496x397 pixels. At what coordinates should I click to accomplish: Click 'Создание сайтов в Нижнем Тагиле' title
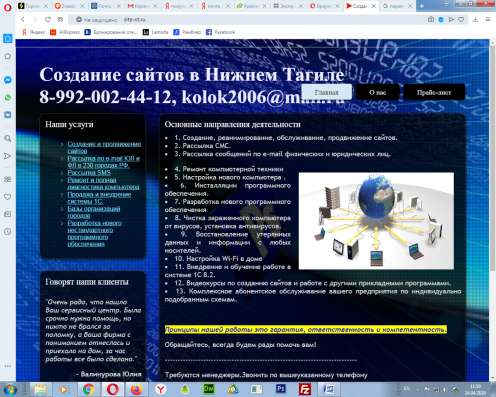point(192,74)
